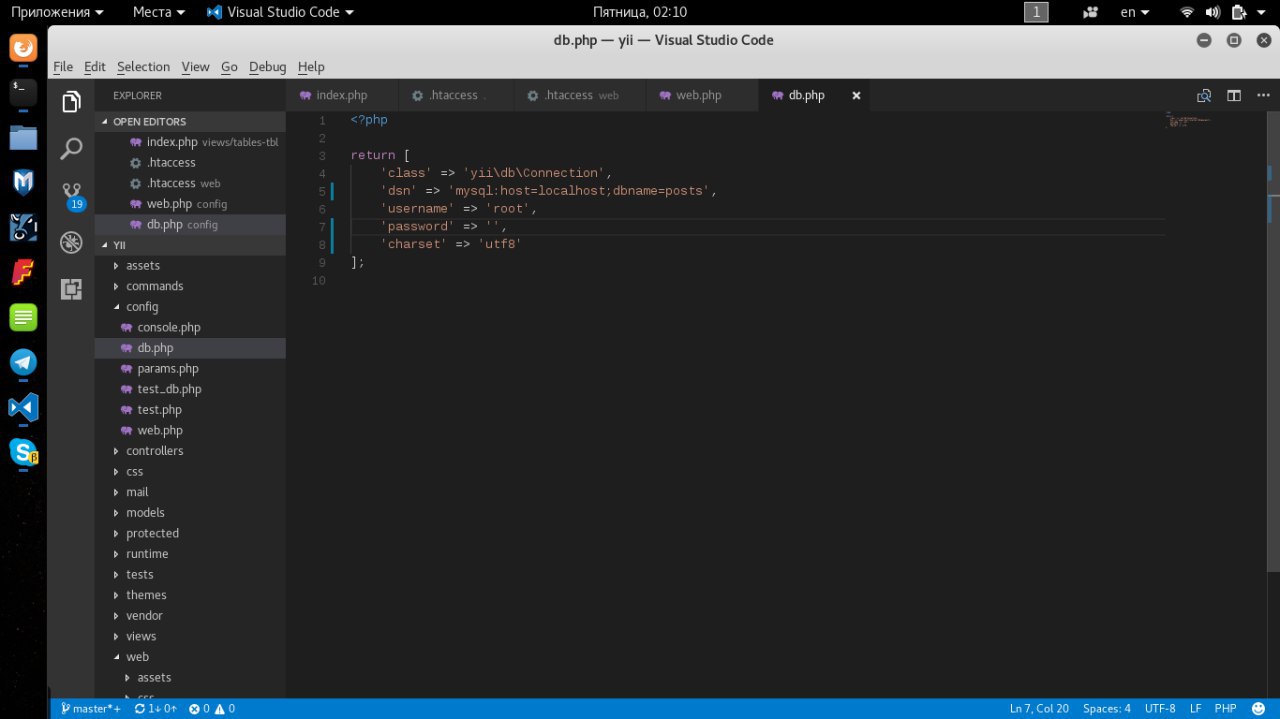Open the Search view icon

click(71, 149)
